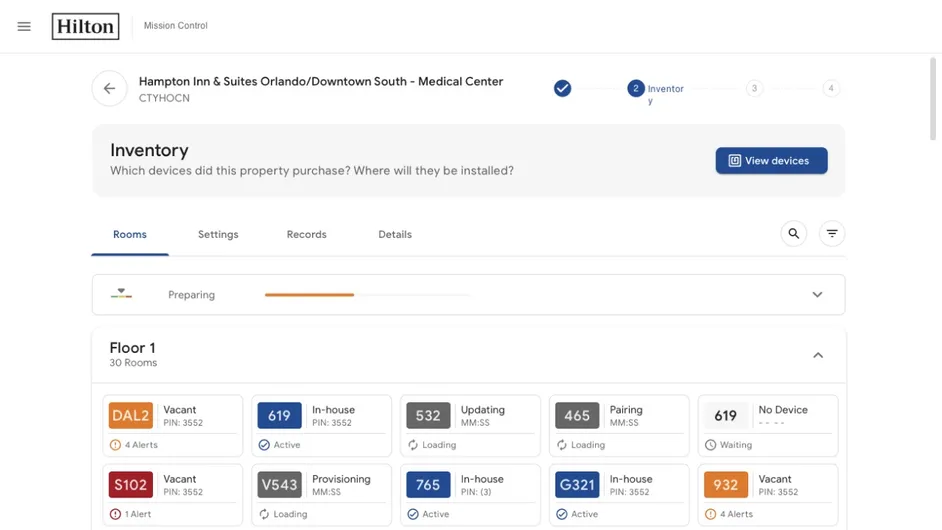The height and width of the screenshot is (530, 942).
Task: Collapse the Floor 1 section
Action: click(818, 355)
